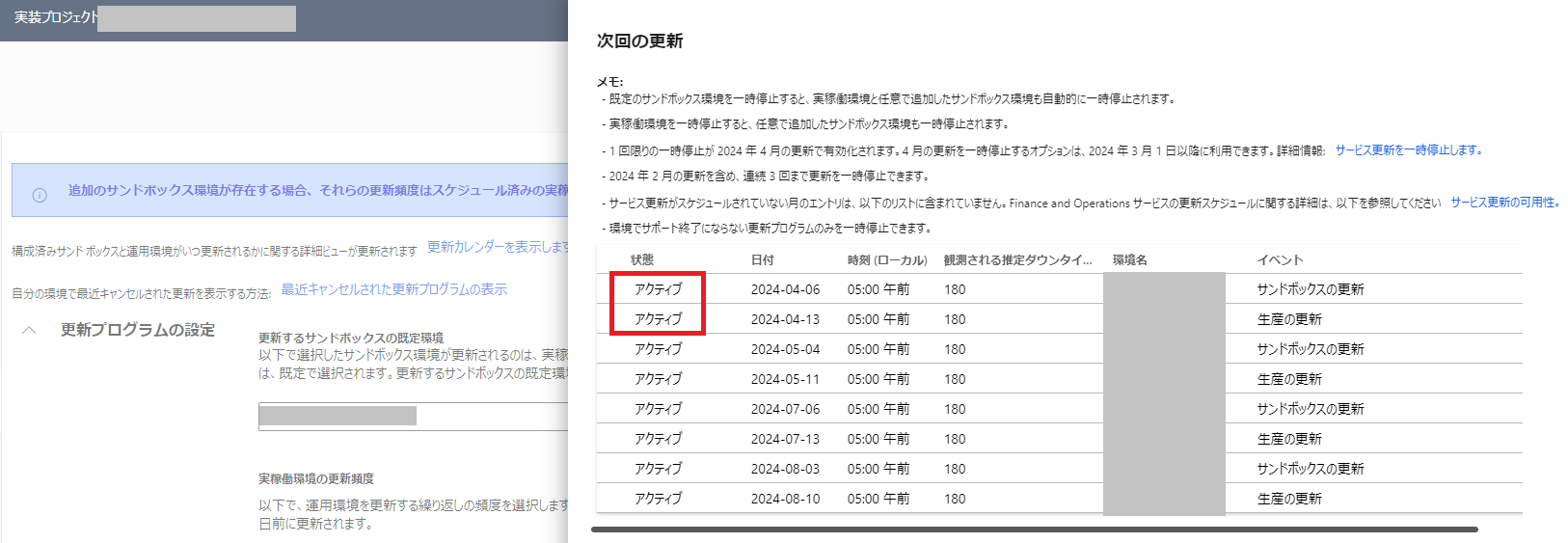Click the horizontal scrollbar under the update table
This screenshot has width=1568, height=543.
pos(1034,529)
